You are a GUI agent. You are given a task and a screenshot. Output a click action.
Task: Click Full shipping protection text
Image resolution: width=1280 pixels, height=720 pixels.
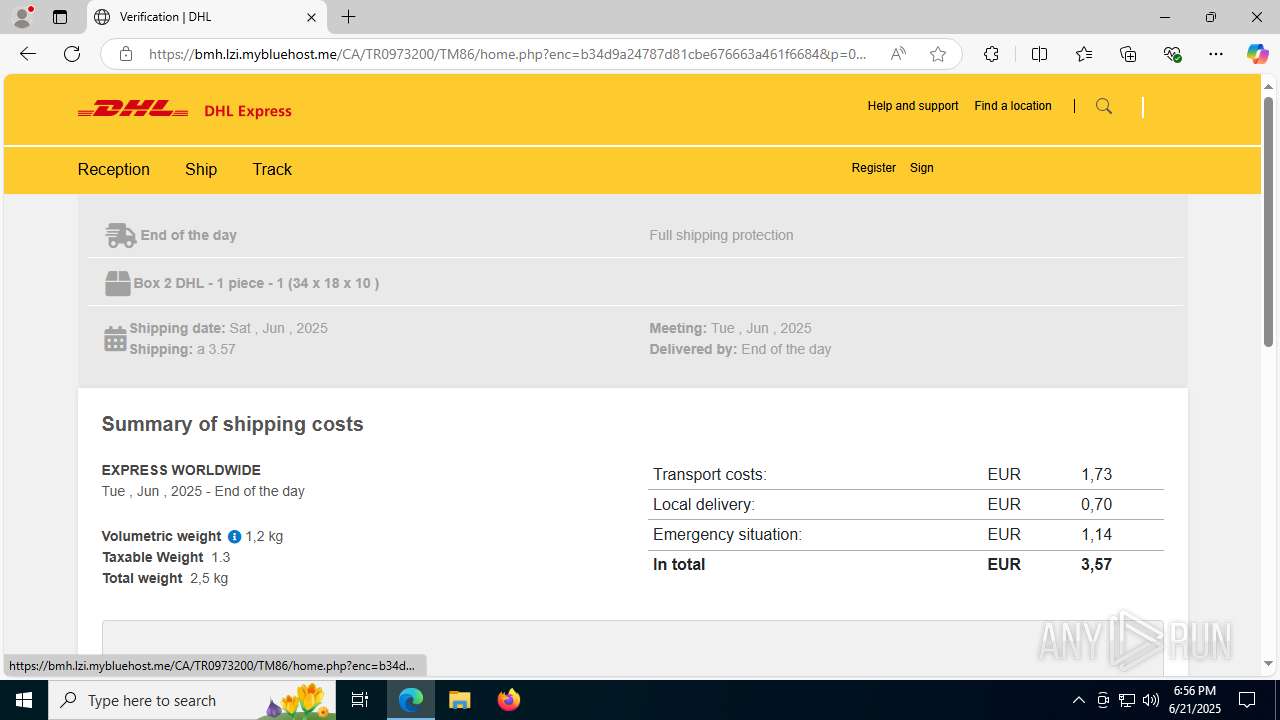[x=721, y=235]
